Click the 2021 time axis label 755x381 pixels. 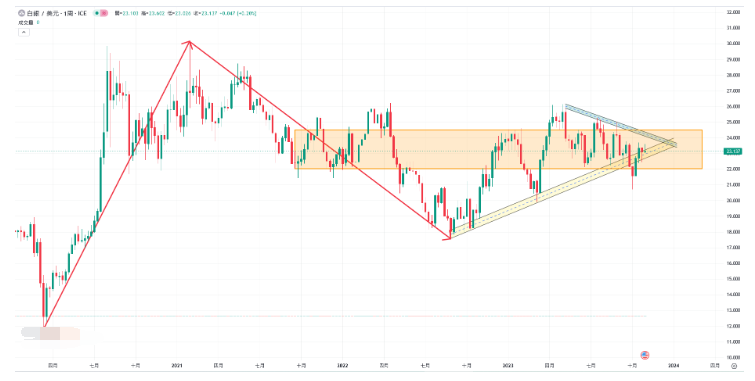pos(177,366)
